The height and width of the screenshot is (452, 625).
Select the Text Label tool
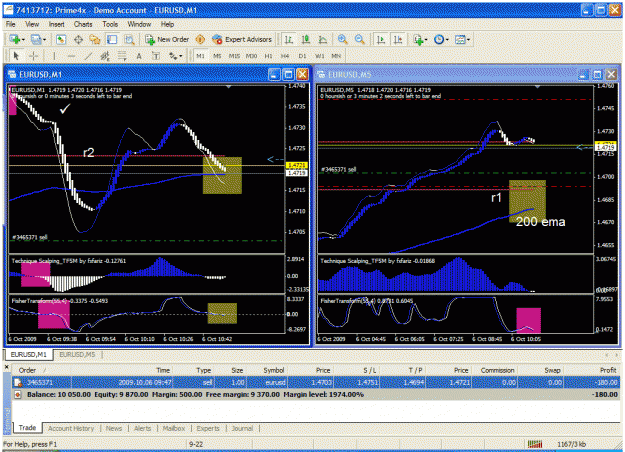pyautogui.click(x=156, y=56)
